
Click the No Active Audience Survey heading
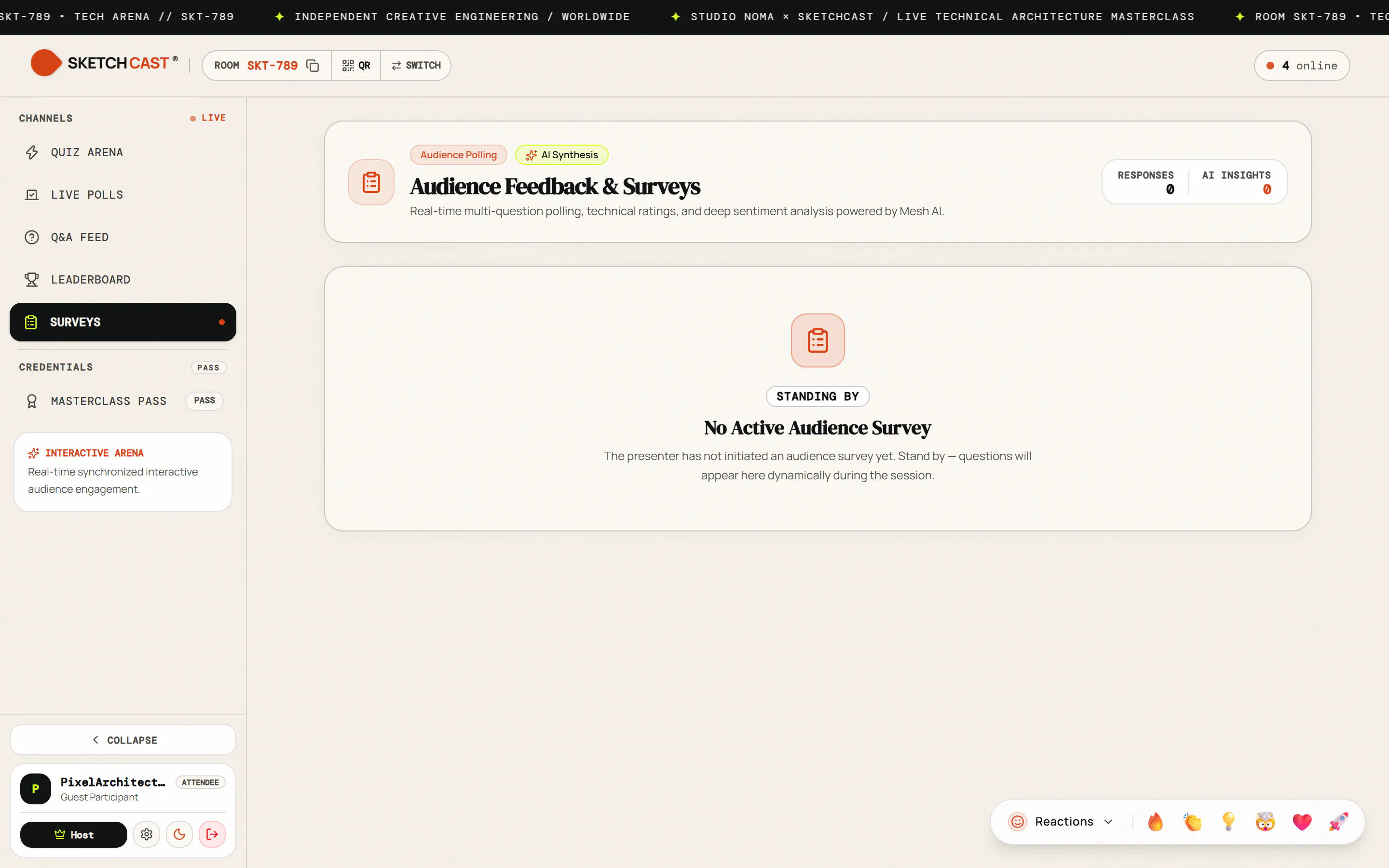[x=817, y=428]
